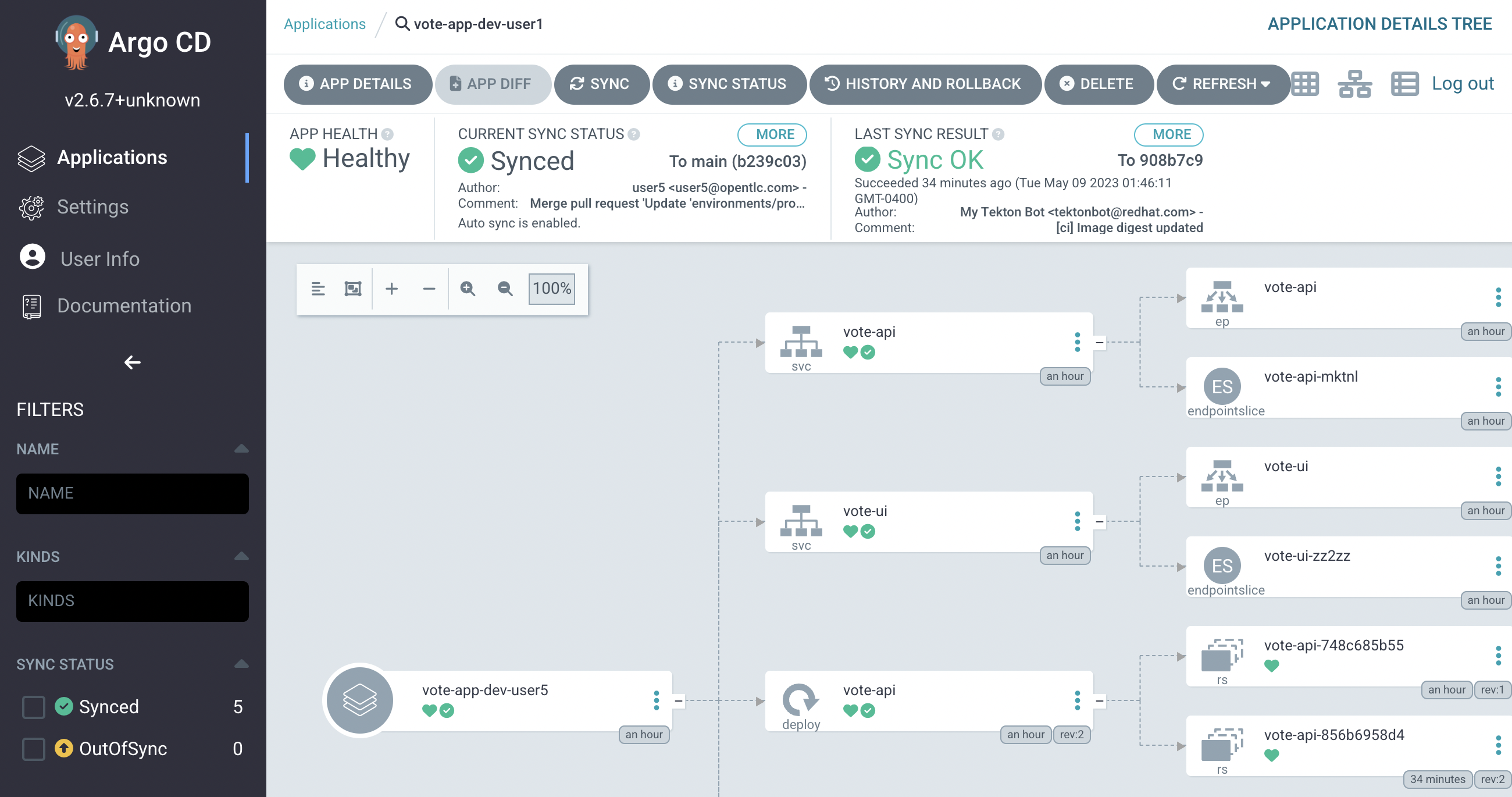The height and width of the screenshot is (797, 1512).
Task: Open the Settings sidebar menu item
Action: coord(92,207)
